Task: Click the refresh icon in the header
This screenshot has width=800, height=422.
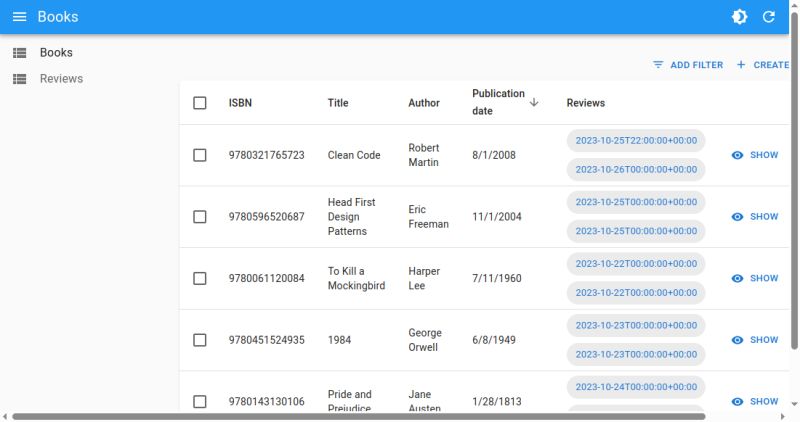Action: point(769,17)
